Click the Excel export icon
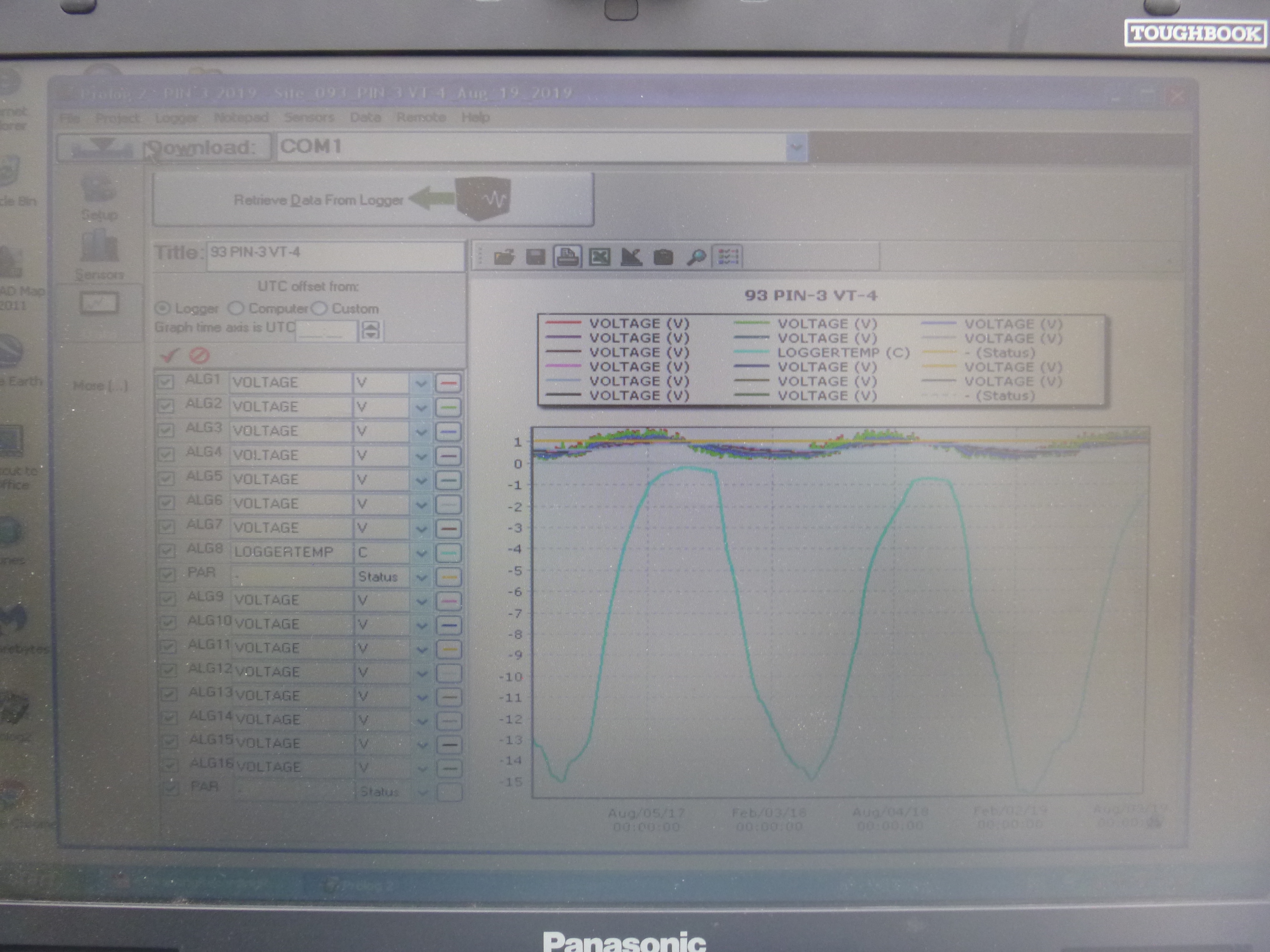This screenshot has width=1270, height=952. tap(599, 257)
